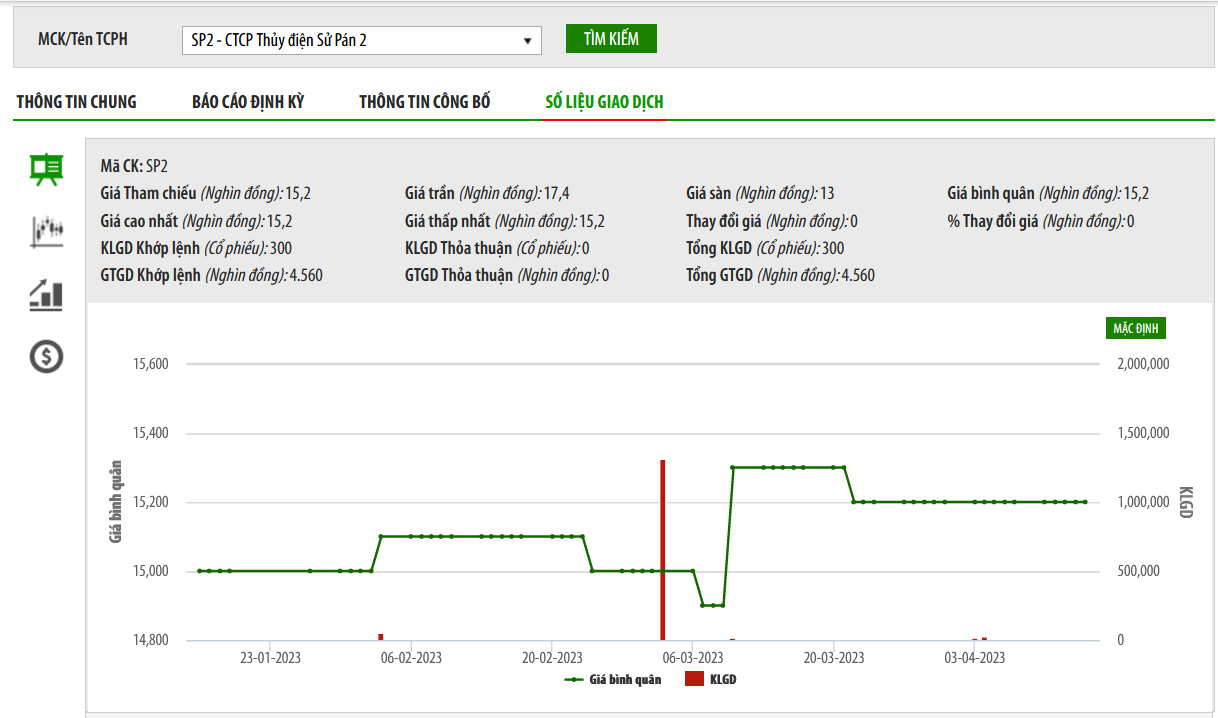
Task: Click the dollar coin icon
Action: coord(46,356)
